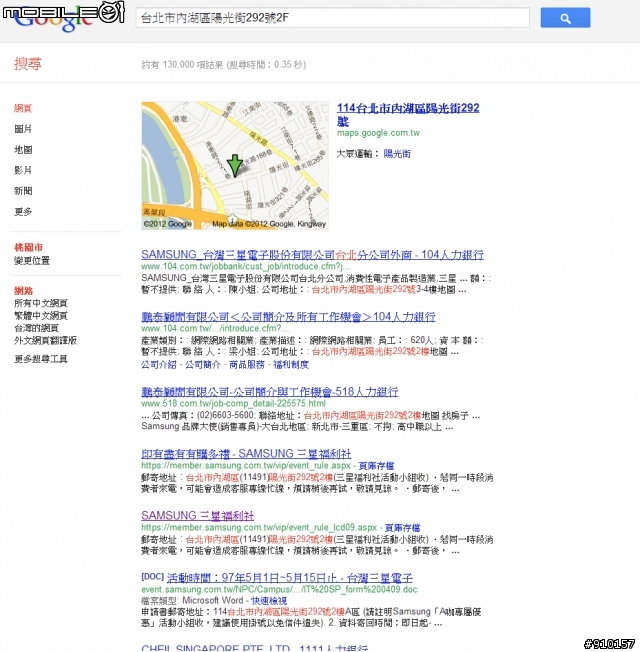The height and width of the screenshot is (652, 640).
Task: Select the 新聞 search category
Action: 23,191
